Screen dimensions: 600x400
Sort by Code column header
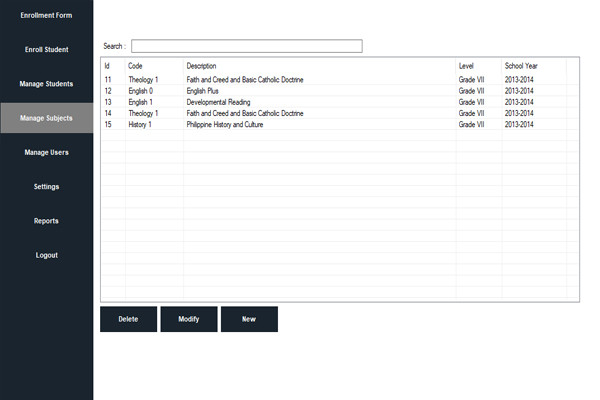coord(154,66)
